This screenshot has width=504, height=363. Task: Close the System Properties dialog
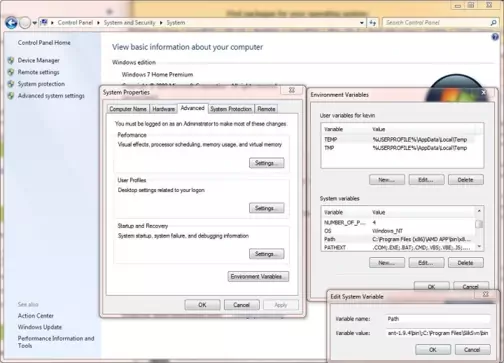(292, 90)
